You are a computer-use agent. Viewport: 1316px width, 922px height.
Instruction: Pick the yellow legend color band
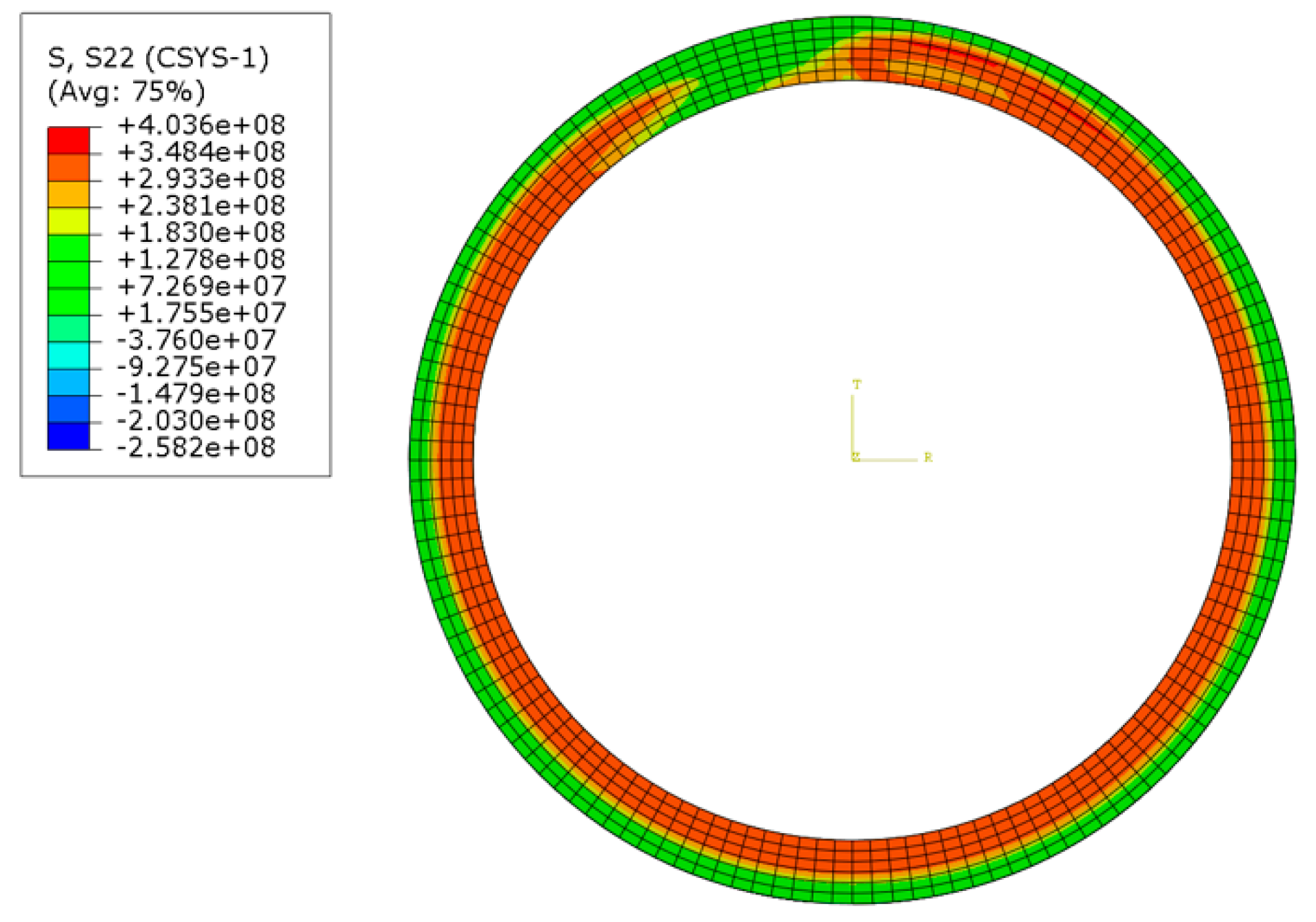coord(68,221)
